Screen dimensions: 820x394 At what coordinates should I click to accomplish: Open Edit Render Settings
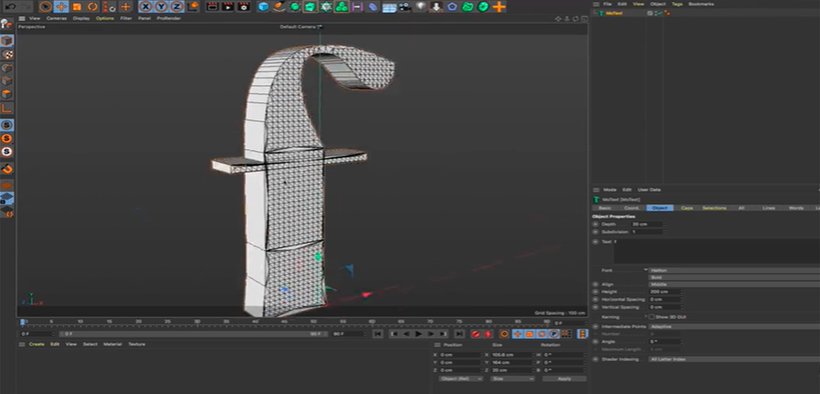(243, 7)
